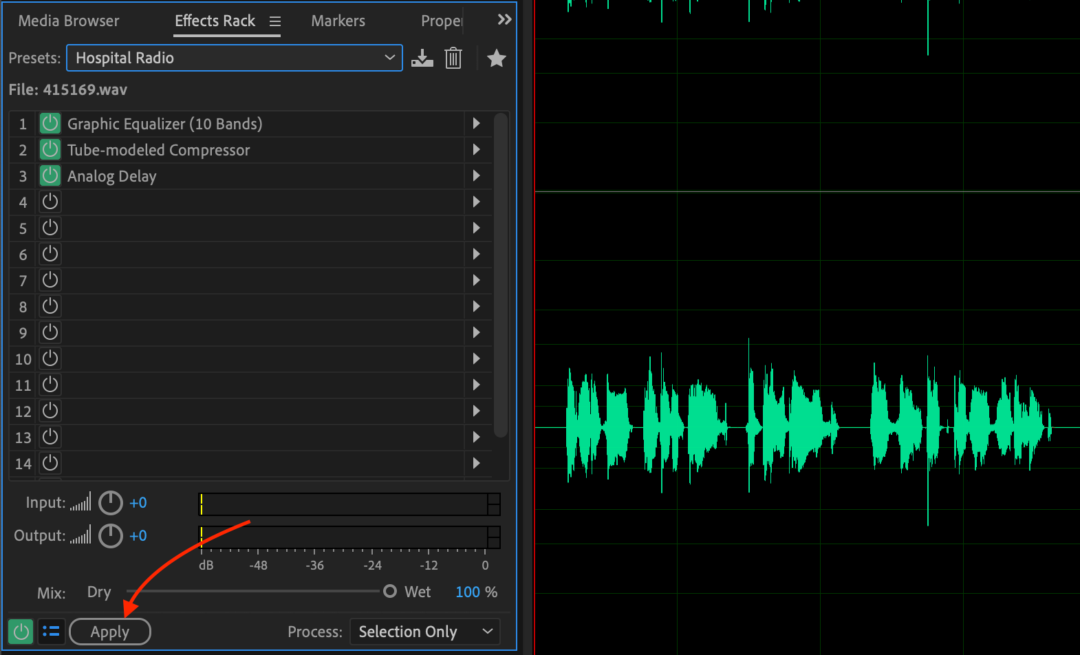This screenshot has width=1080, height=655.
Task: Adjust the Output gain knob
Action: 110,536
